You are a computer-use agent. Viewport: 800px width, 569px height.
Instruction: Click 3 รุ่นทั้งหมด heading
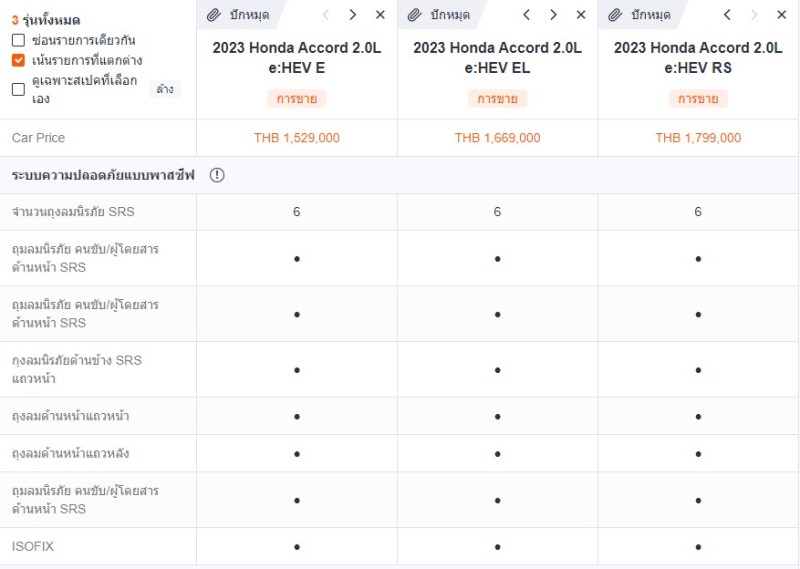[46, 20]
